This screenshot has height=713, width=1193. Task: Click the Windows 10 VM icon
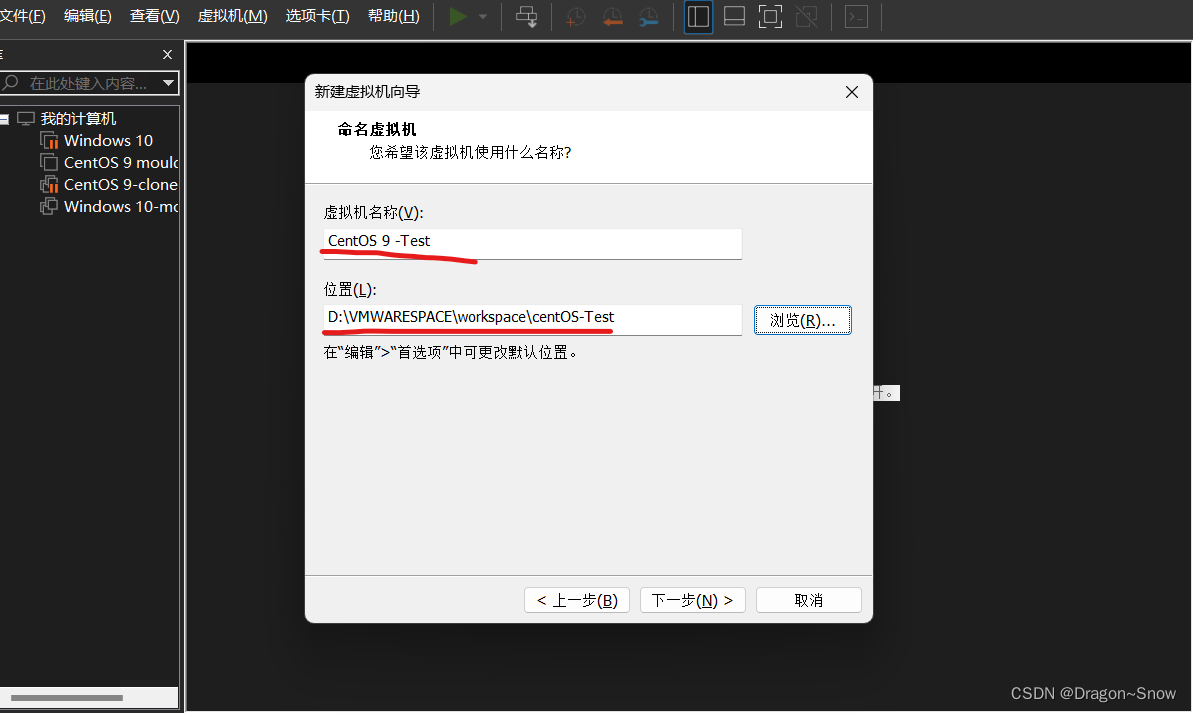[x=49, y=141]
